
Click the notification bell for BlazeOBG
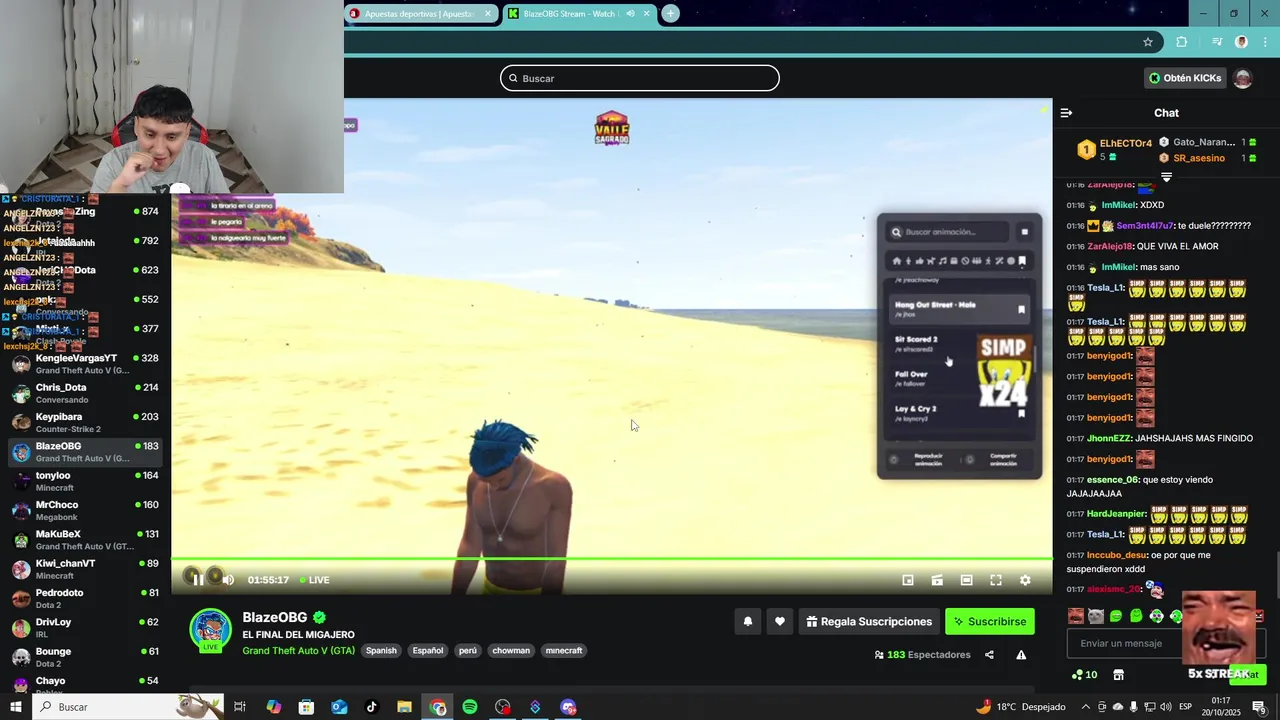click(747, 621)
